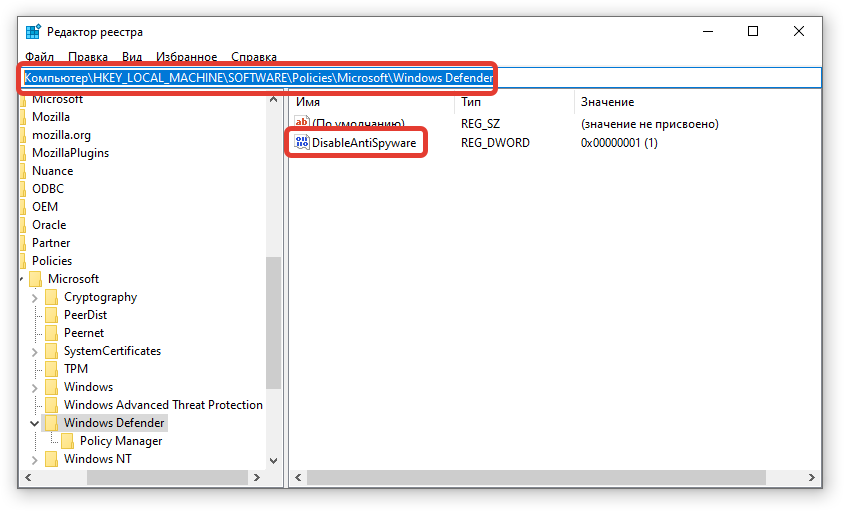Sort values by the Значение column header

click(607, 102)
